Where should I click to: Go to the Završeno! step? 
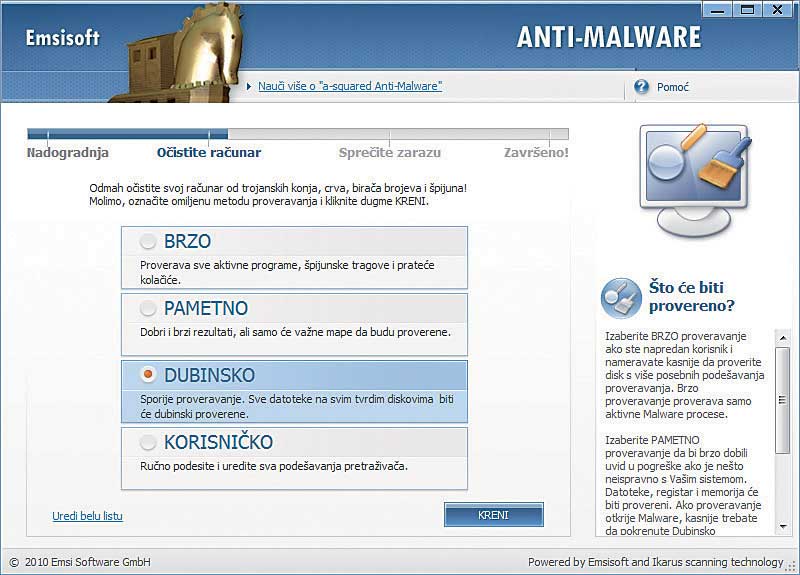tap(536, 153)
